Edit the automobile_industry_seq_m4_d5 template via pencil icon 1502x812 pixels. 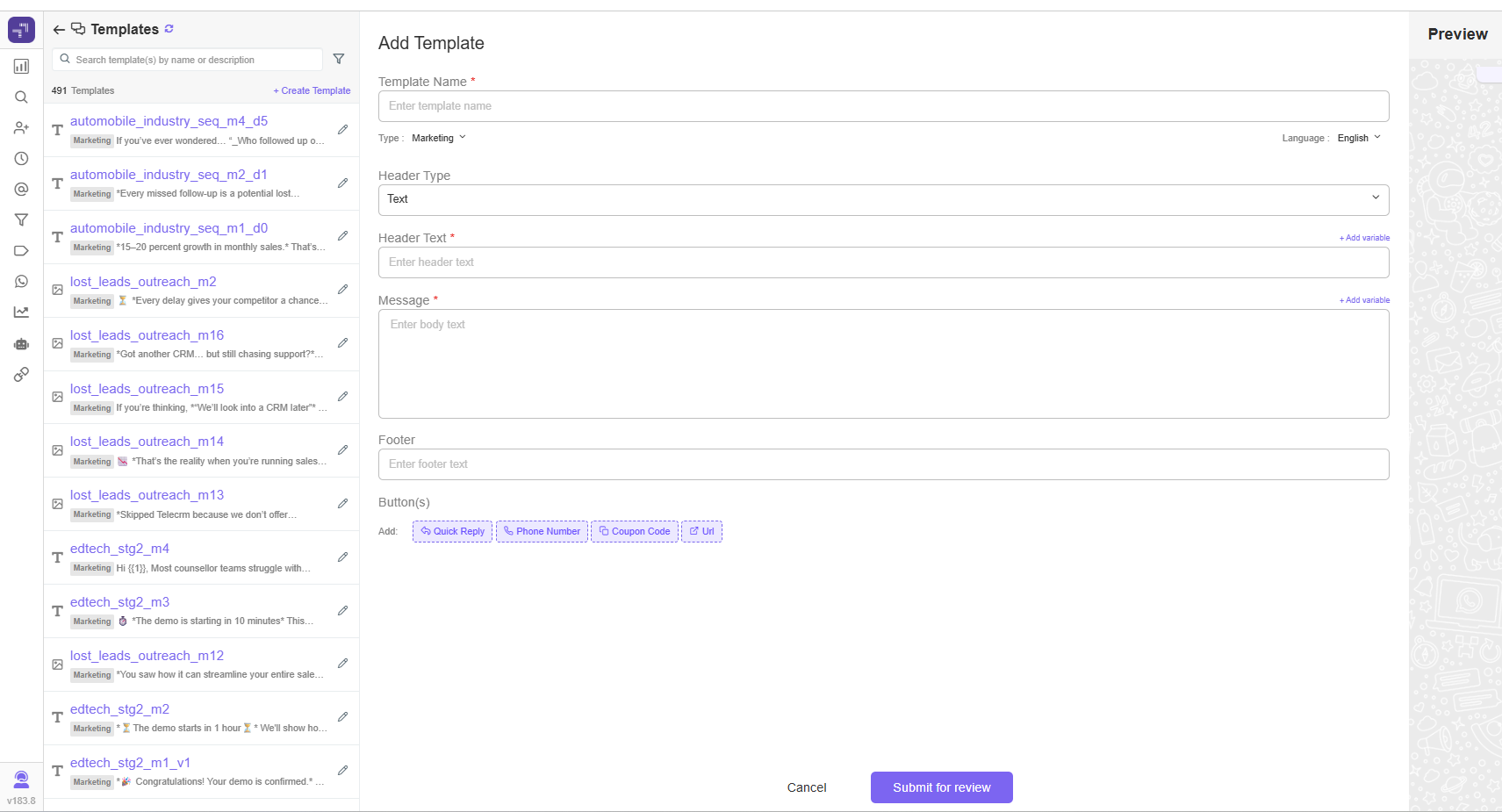(x=342, y=130)
